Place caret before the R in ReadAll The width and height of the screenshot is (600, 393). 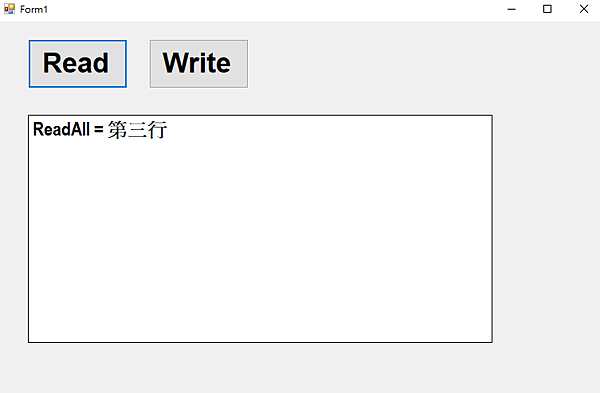[33, 129]
